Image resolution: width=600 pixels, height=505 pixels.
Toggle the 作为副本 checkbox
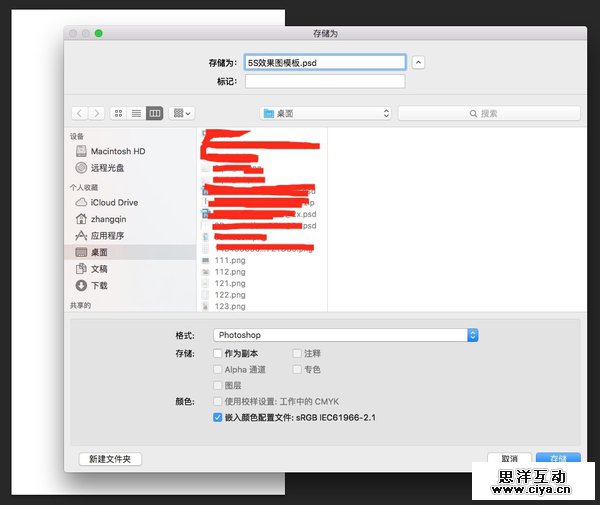pos(218,354)
